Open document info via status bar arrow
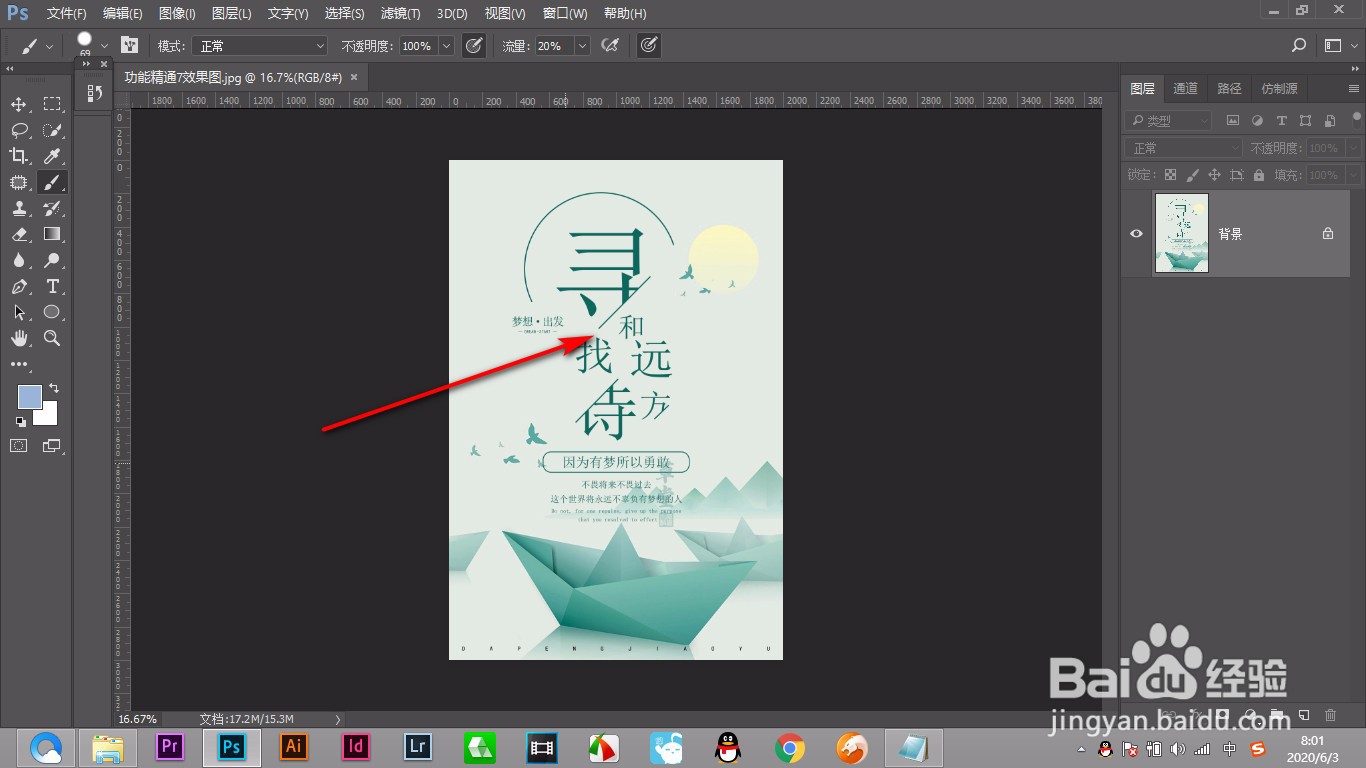The width and height of the screenshot is (1366, 768). [337, 718]
